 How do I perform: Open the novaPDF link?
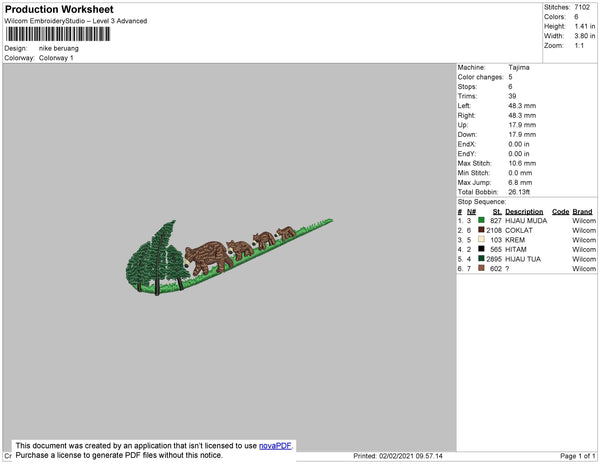point(275,446)
